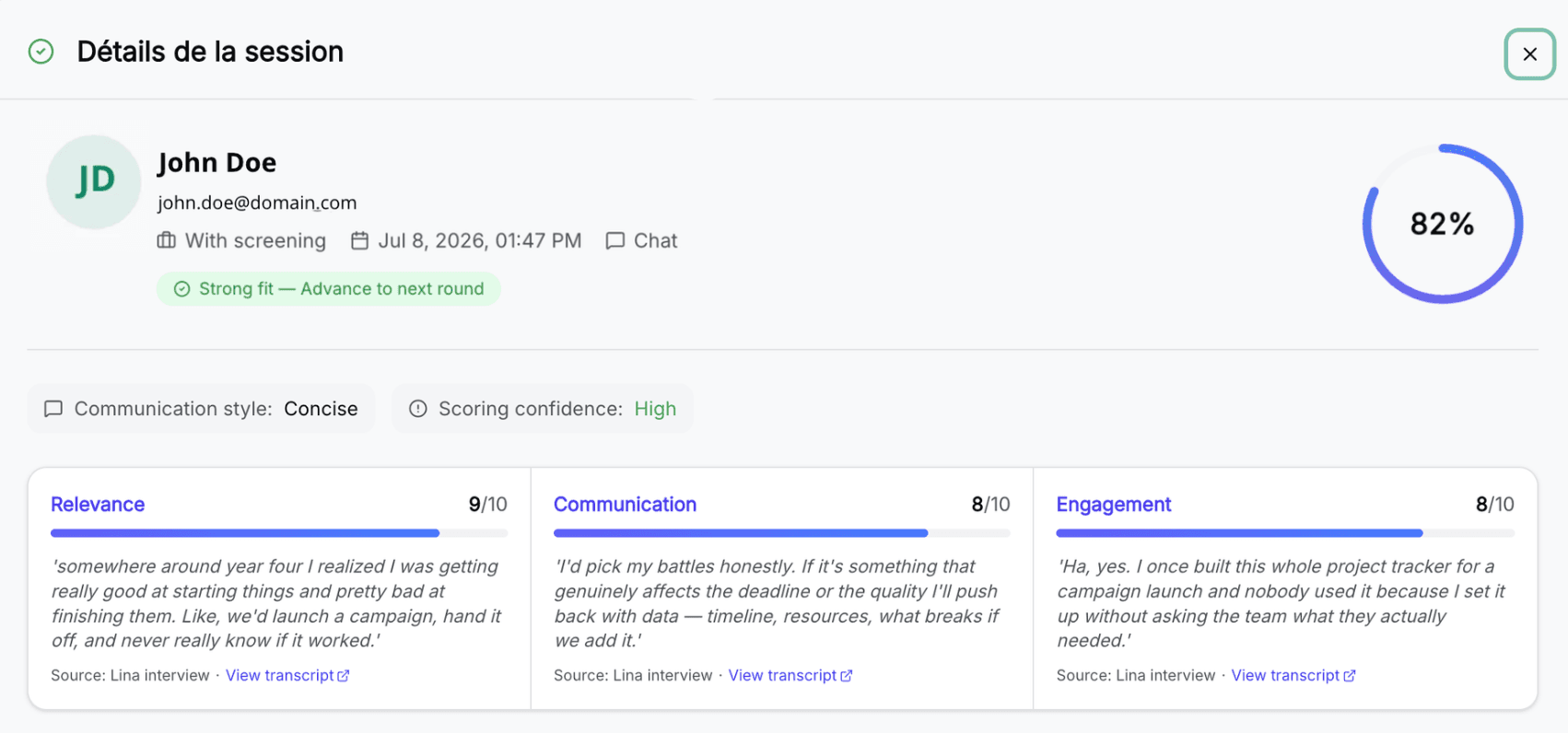Click the briefcase icon next to With screening

tap(166, 240)
